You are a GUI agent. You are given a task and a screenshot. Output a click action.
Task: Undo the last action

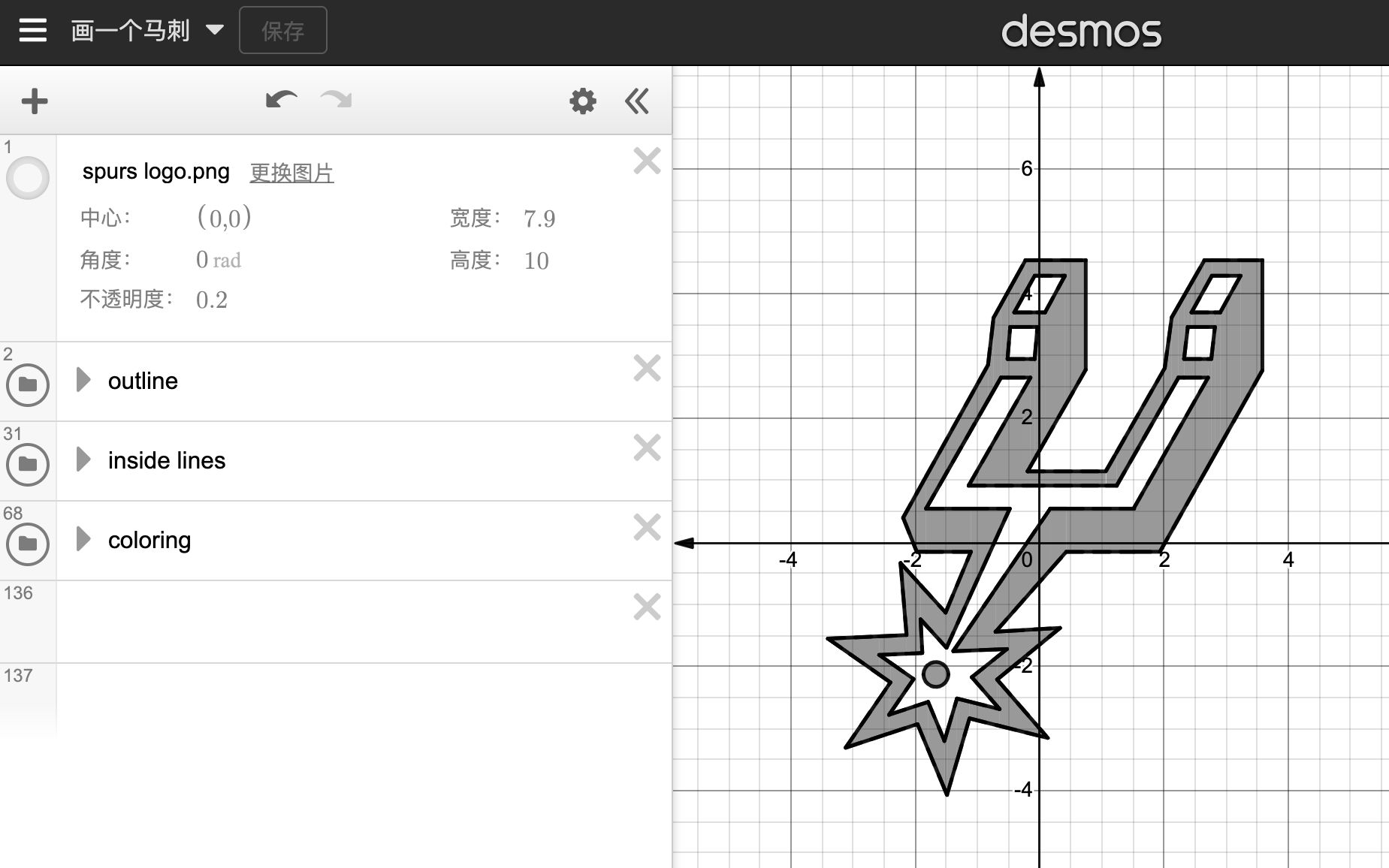[x=282, y=100]
